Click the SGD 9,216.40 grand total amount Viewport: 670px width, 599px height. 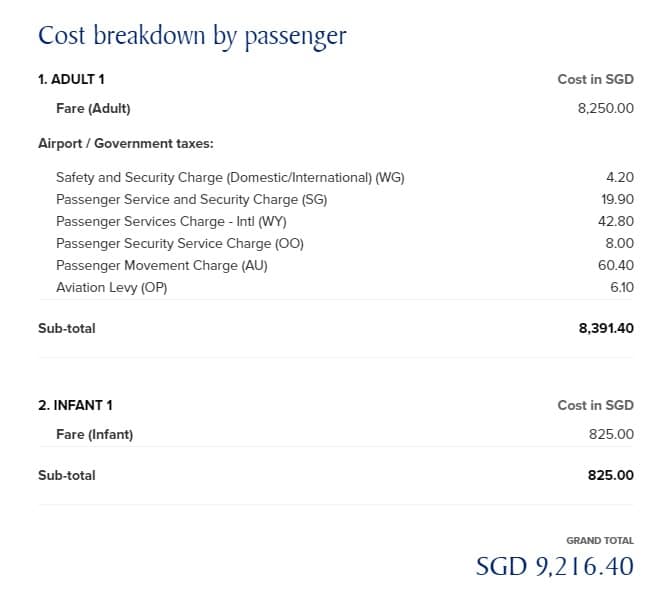[555, 567]
